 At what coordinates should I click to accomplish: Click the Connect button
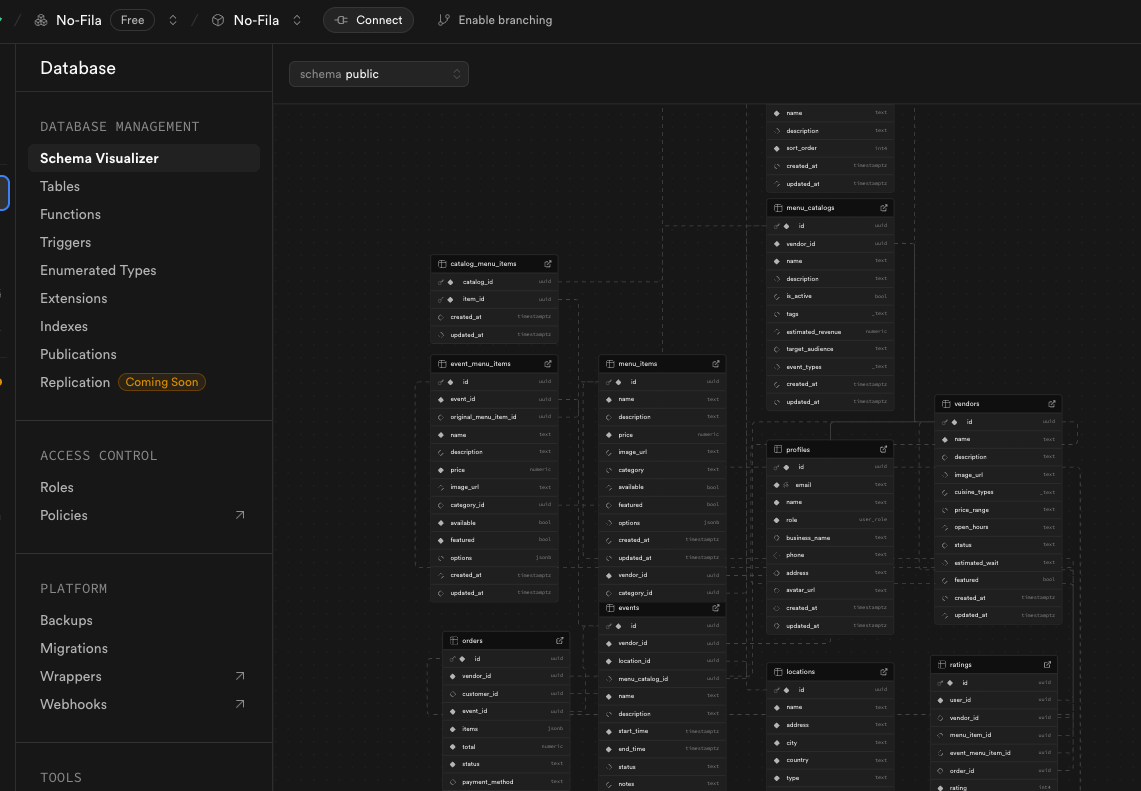(368, 20)
